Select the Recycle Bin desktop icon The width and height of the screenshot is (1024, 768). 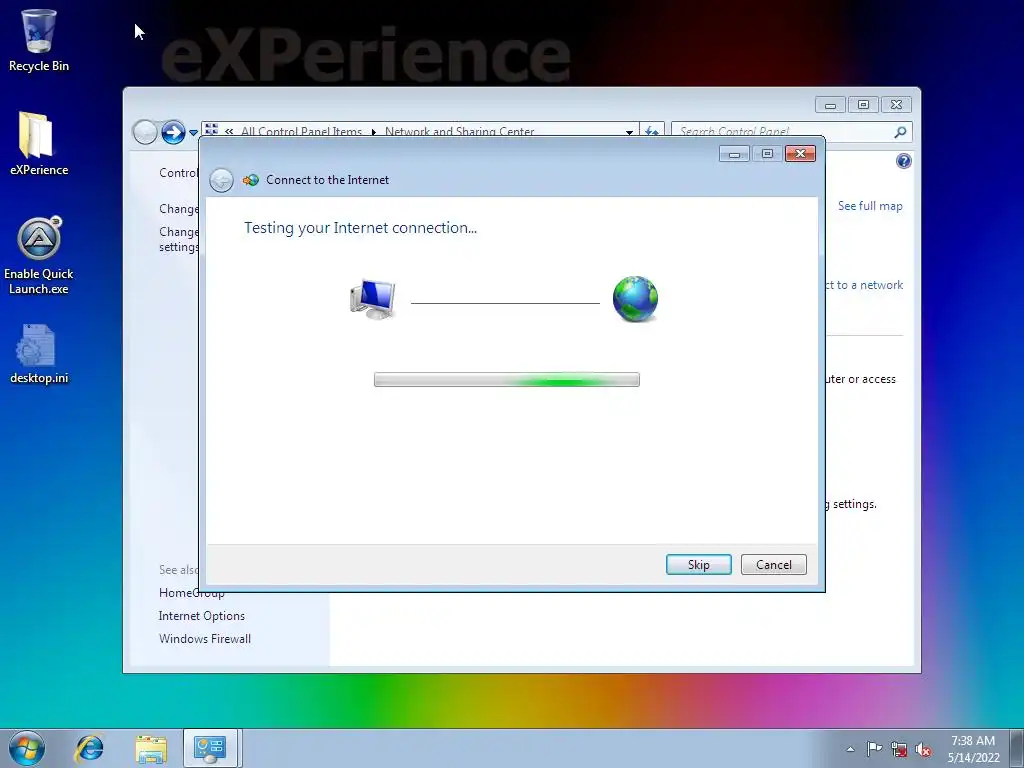pos(39,40)
